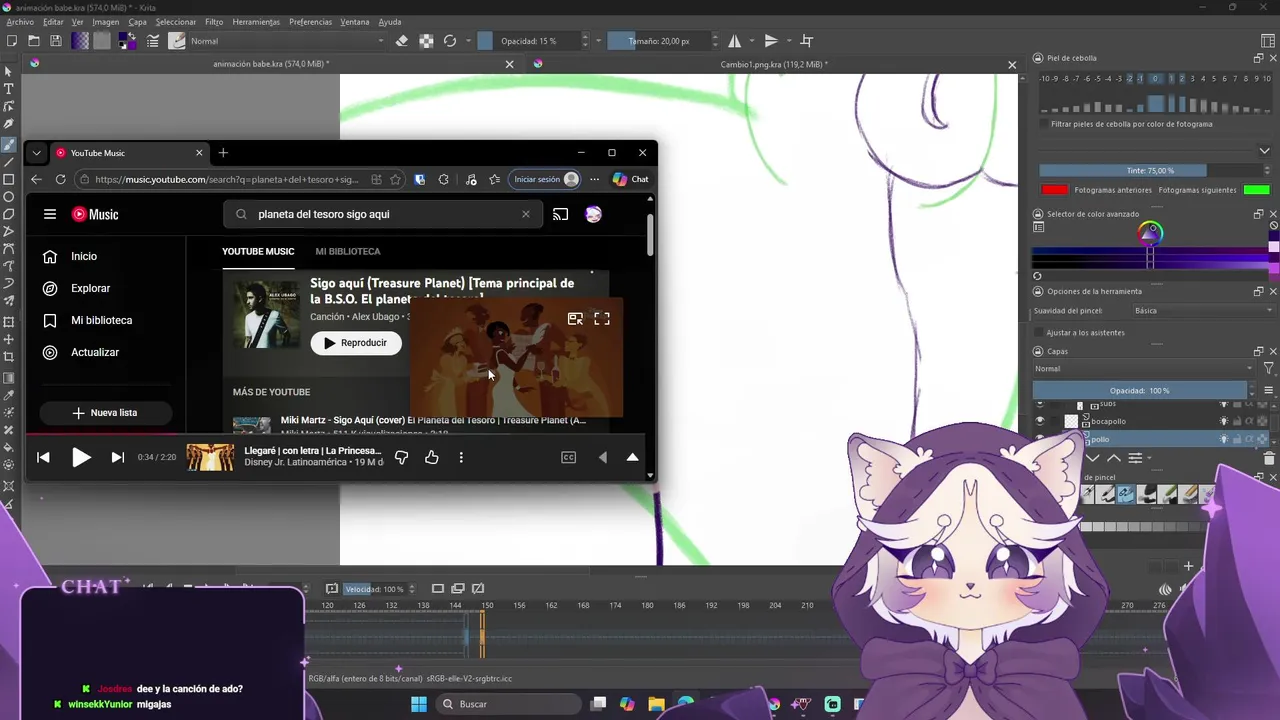This screenshot has width=1280, height=720.
Task: Open the blending mode Normal dropdown in toolbar
Action: tap(287, 41)
